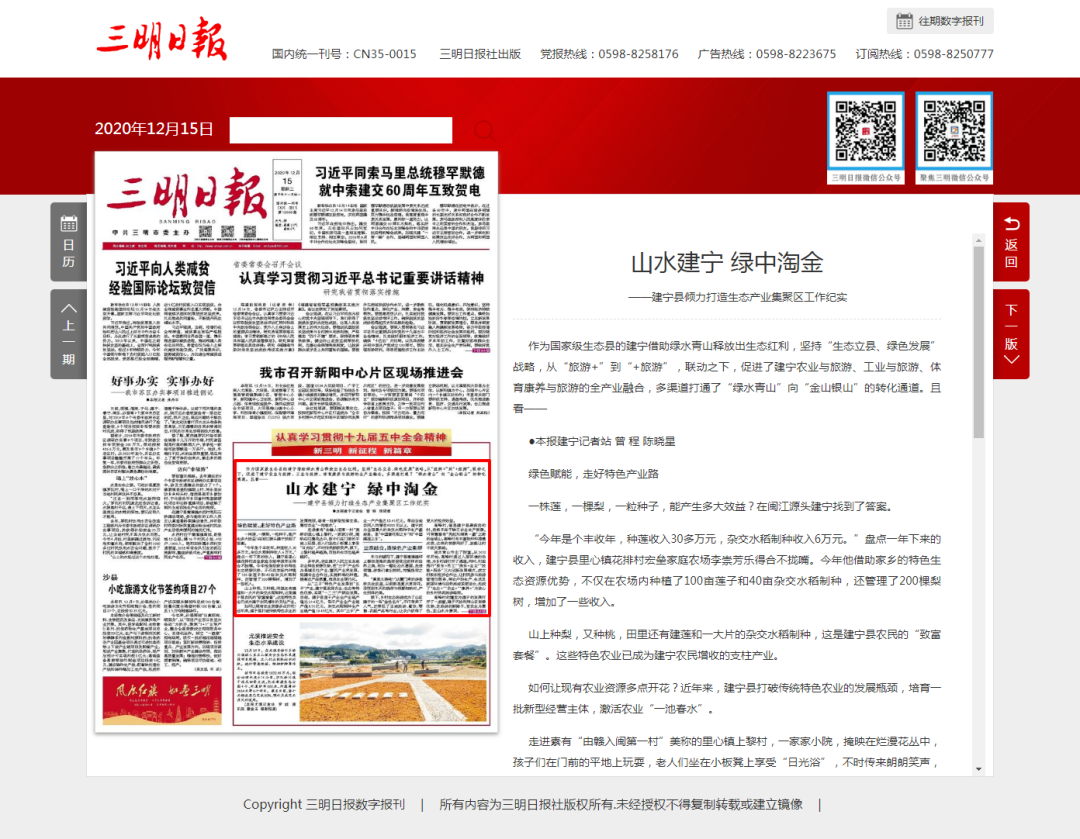Viewport: 1080px width, 839px height.
Task: Click intro paragraph starting 作为国家级生态县
Action: (x=727, y=377)
